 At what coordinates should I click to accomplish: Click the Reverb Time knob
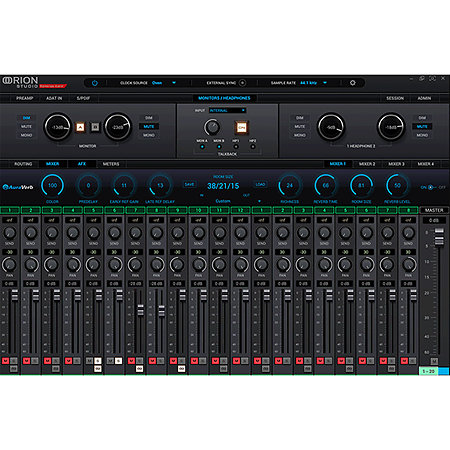(326, 185)
